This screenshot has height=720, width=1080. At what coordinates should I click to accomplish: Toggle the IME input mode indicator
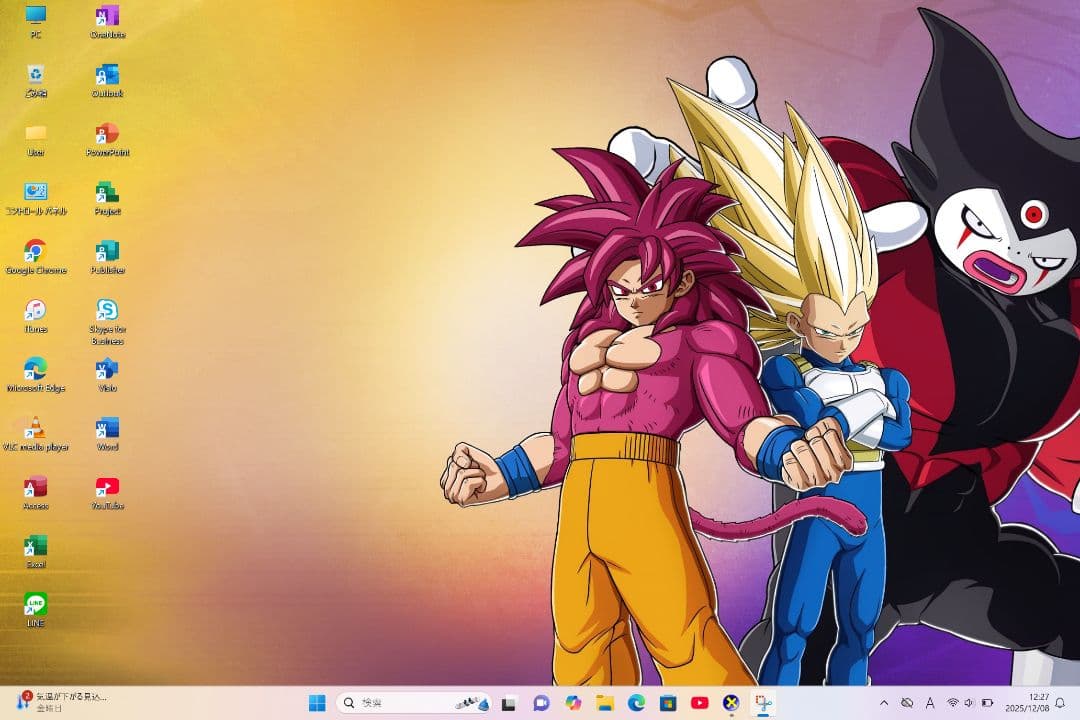930,703
